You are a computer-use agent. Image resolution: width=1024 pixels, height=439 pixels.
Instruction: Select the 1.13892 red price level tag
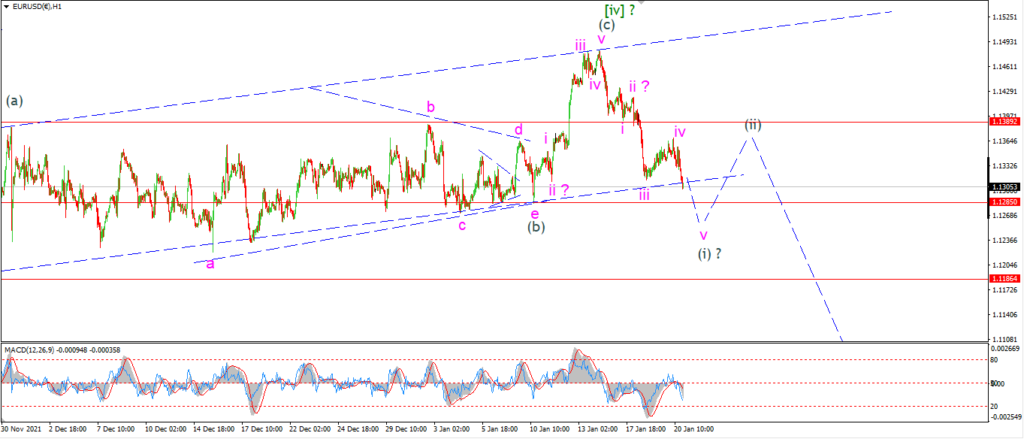tap(1002, 122)
